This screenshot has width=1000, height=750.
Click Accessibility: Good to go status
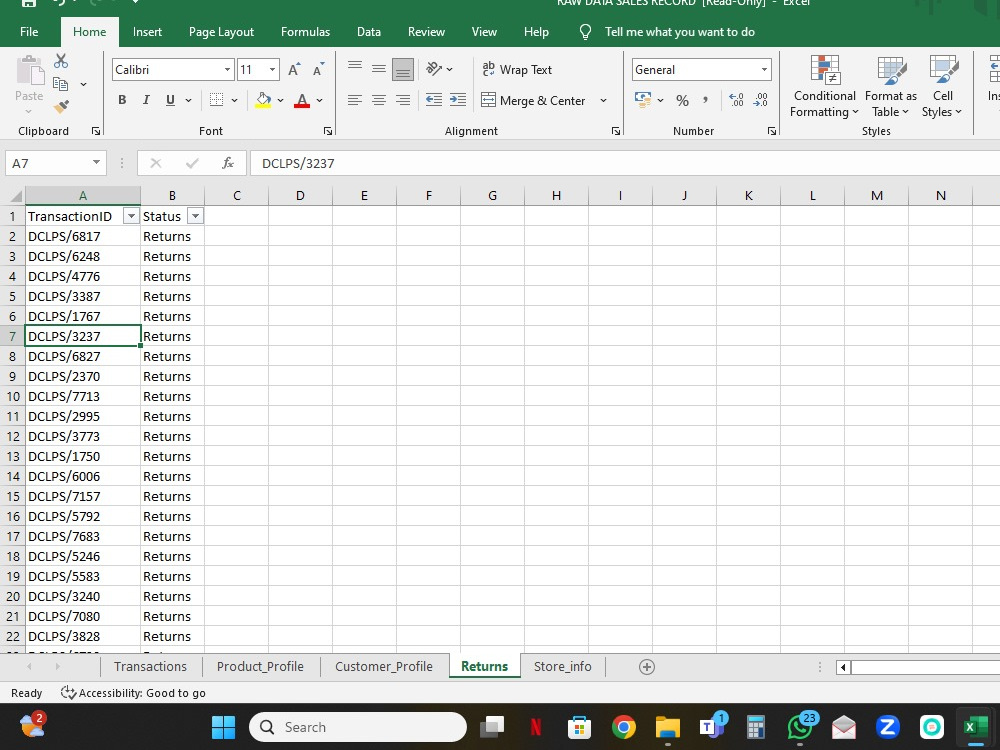pos(133,693)
